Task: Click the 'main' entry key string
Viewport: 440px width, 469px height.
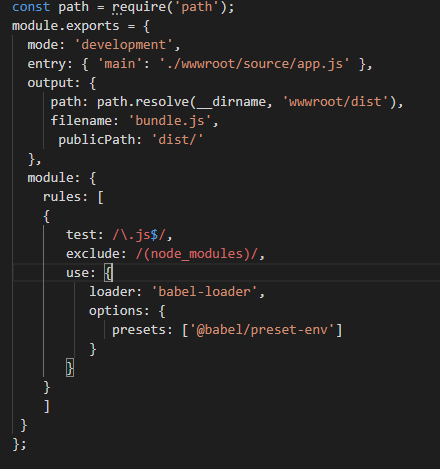Action: point(120,64)
